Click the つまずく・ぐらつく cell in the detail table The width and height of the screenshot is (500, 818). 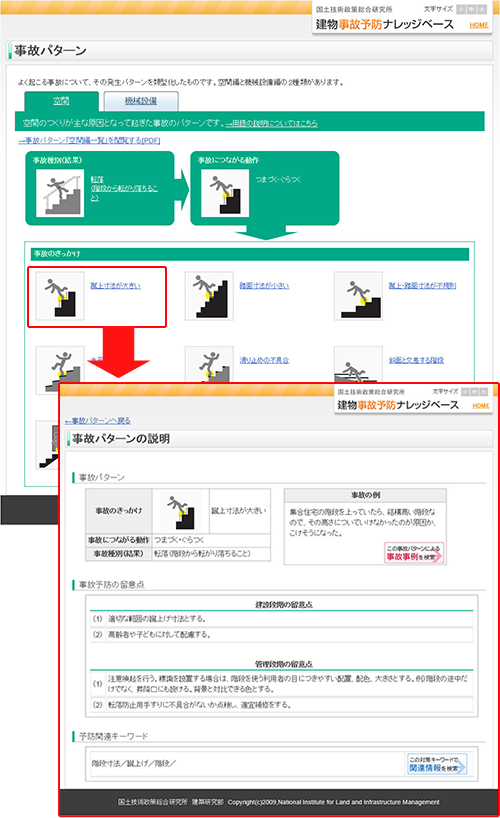(211, 540)
